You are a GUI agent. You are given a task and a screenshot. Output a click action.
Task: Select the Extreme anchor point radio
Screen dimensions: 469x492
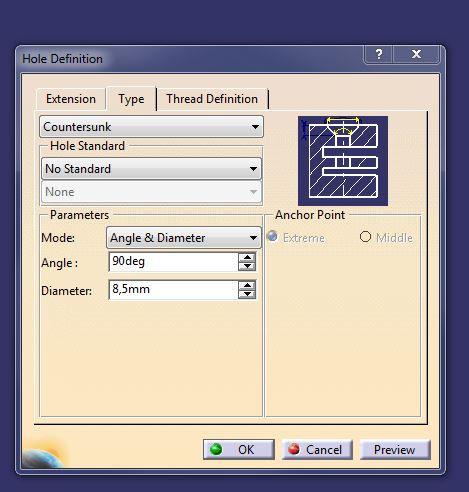[x=273, y=237]
